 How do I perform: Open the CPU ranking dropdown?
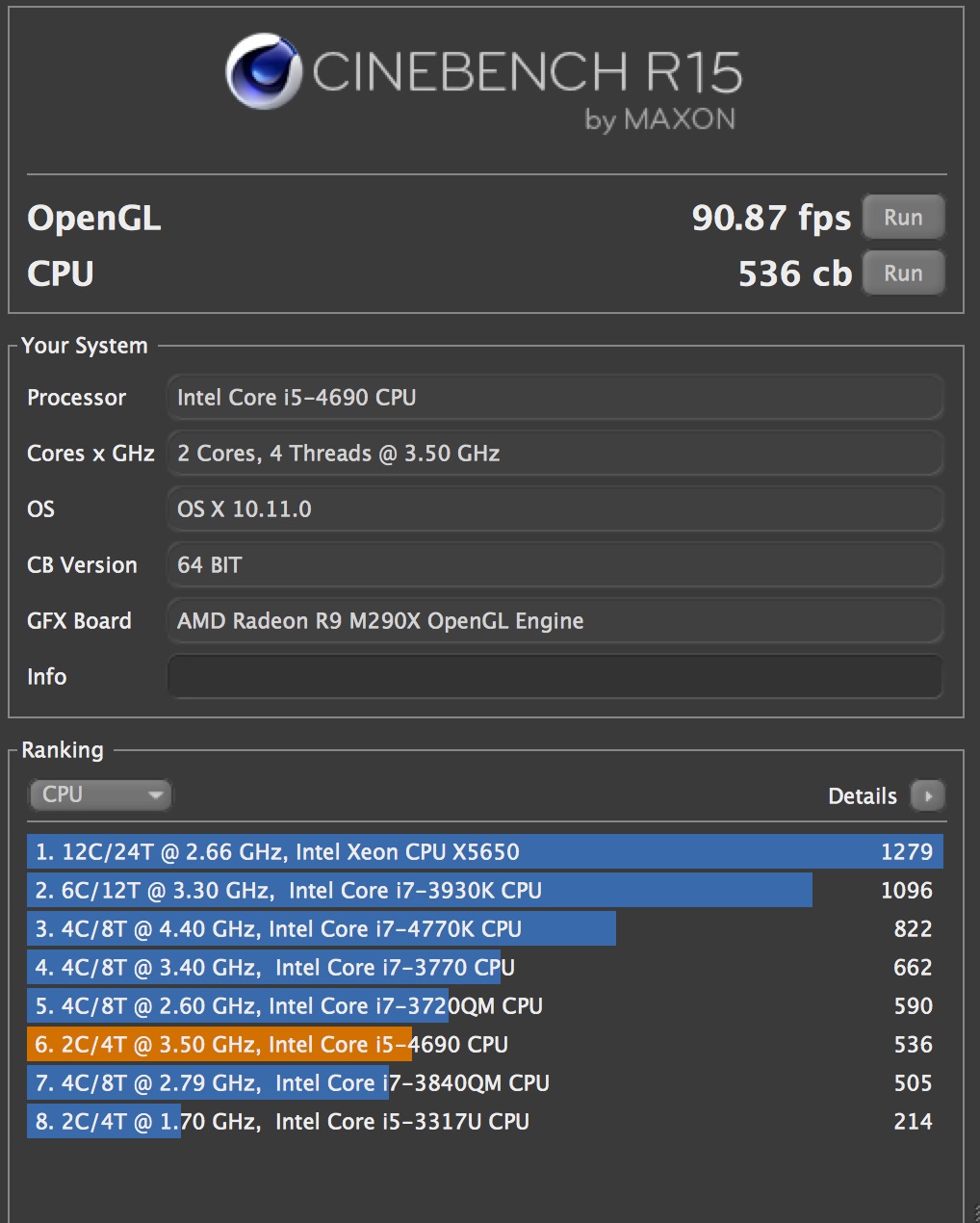point(100,794)
